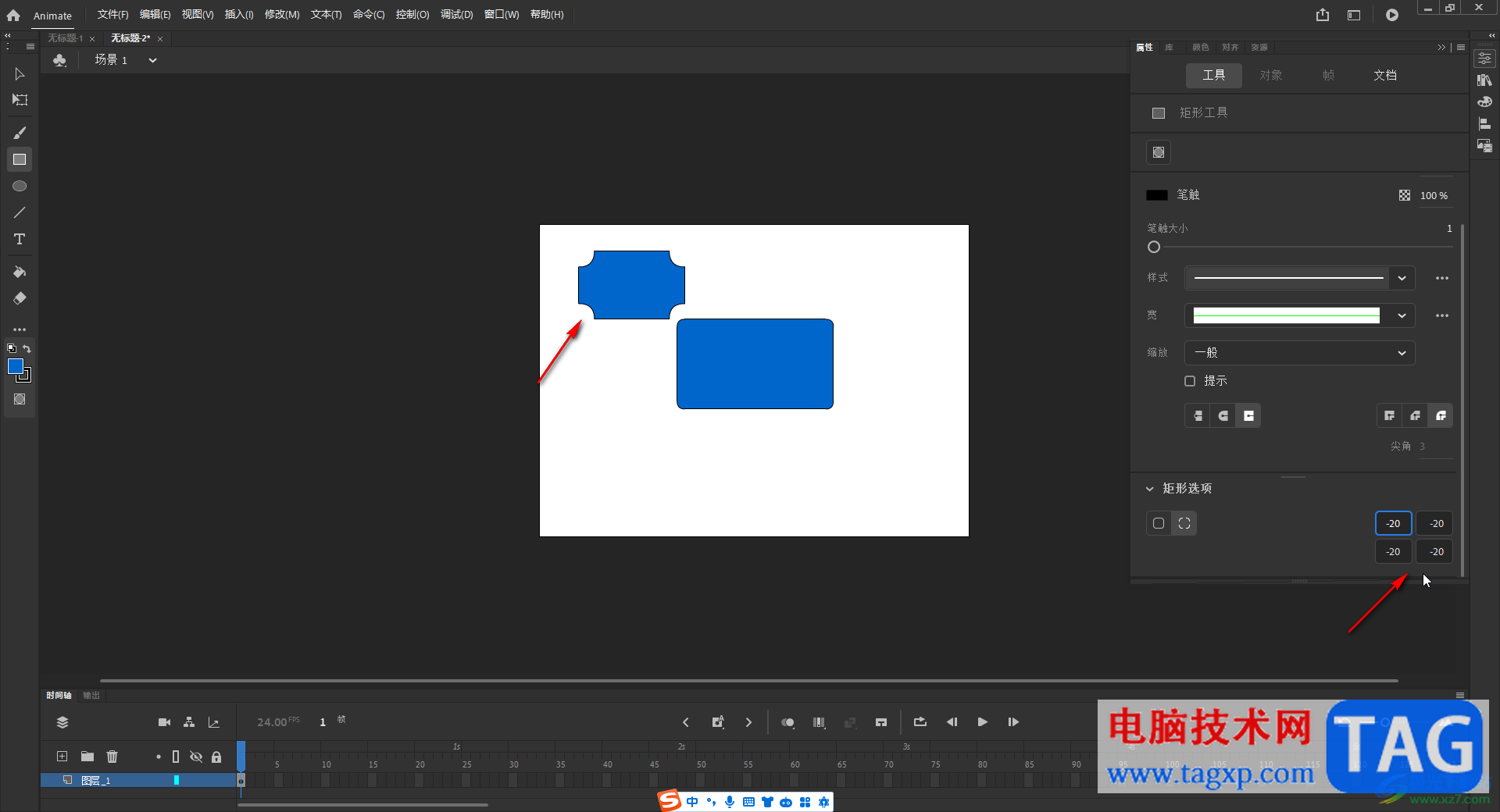Click the black stroke color swatch
Image resolution: width=1500 pixels, height=812 pixels.
tap(1156, 195)
